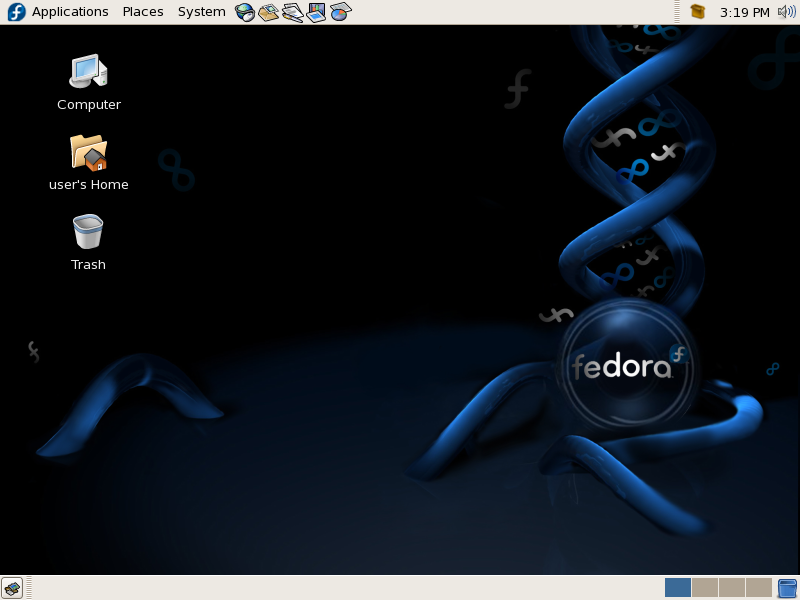Switch to the first workspace
Image resolution: width=800 pixels, height=600 pixels.
click(x=678, y=588)
